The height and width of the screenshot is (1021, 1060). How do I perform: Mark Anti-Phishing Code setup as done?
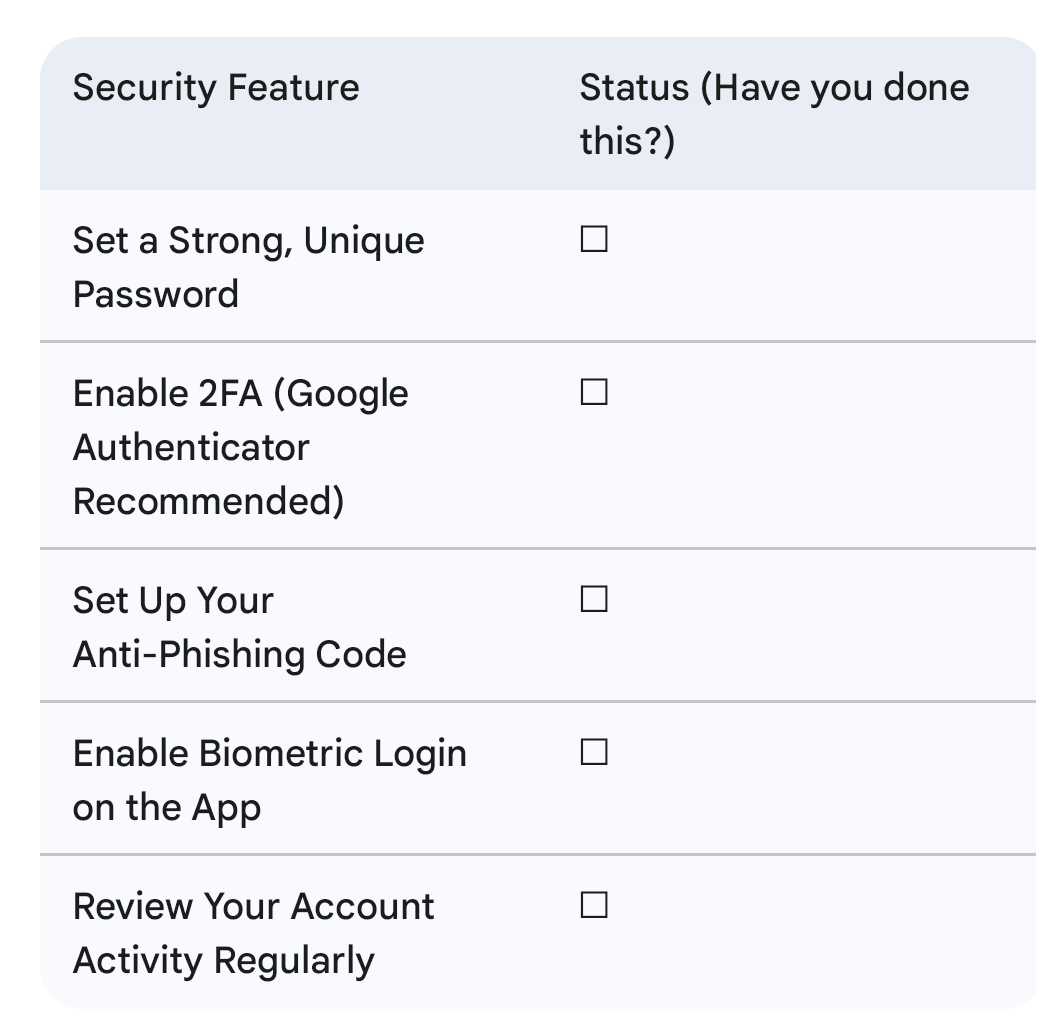click(x=594, y=600)
